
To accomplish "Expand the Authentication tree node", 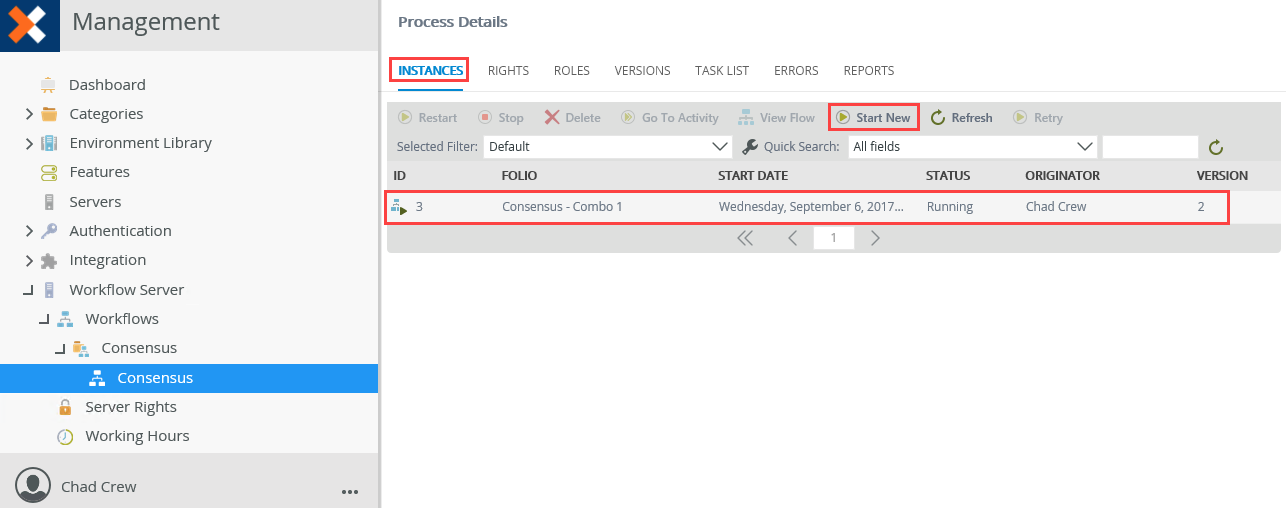I will pos(29,231).
